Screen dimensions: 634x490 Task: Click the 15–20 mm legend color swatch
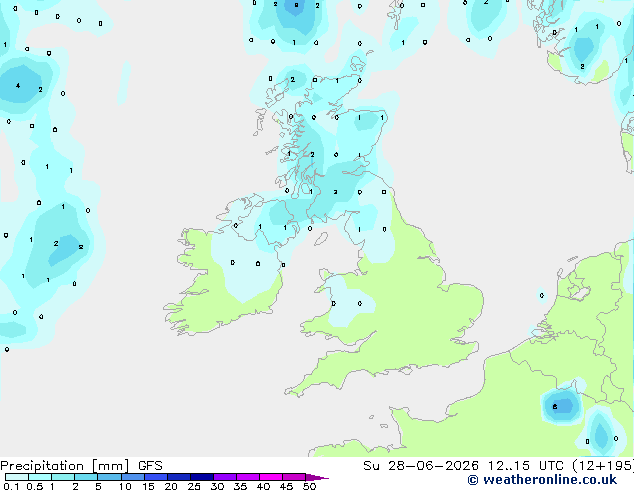click(156, 477)
